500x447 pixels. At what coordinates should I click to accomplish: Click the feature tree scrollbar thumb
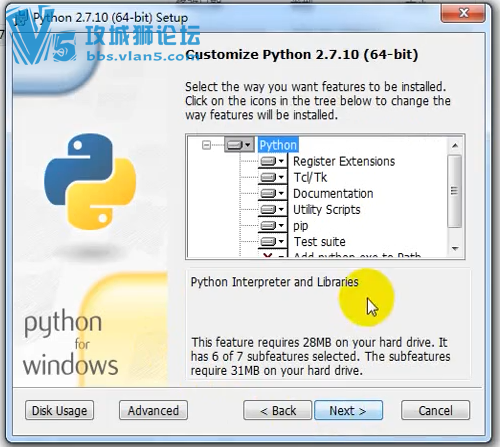point(455,191)
